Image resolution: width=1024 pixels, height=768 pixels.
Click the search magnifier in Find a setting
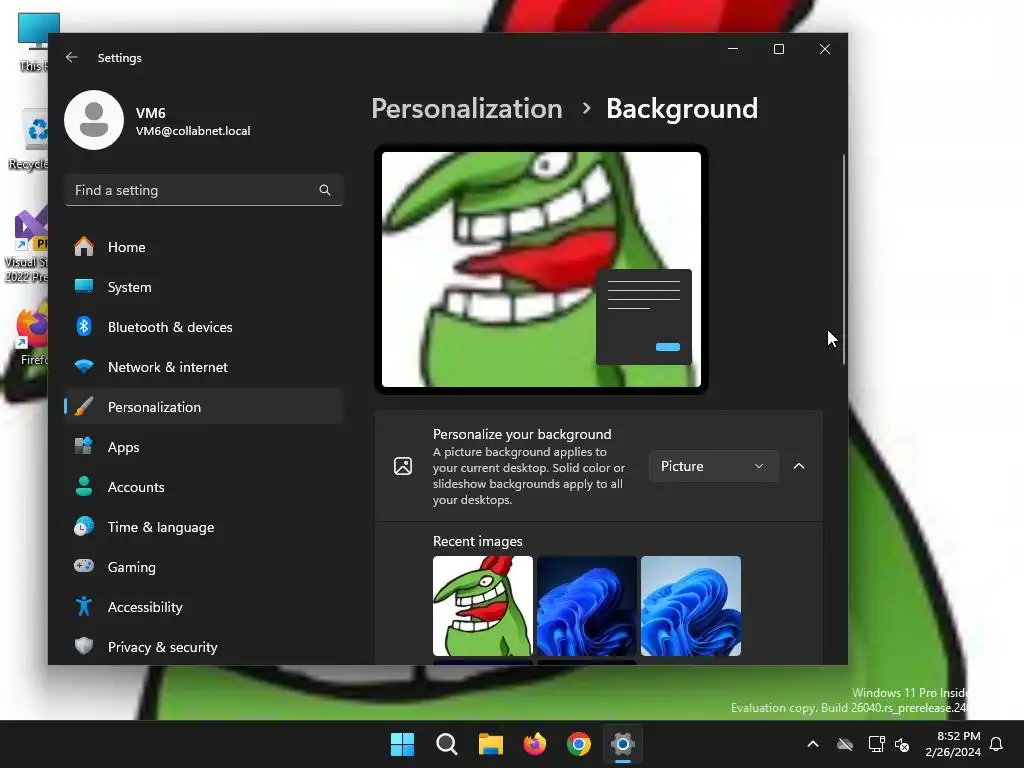[325, 190]
